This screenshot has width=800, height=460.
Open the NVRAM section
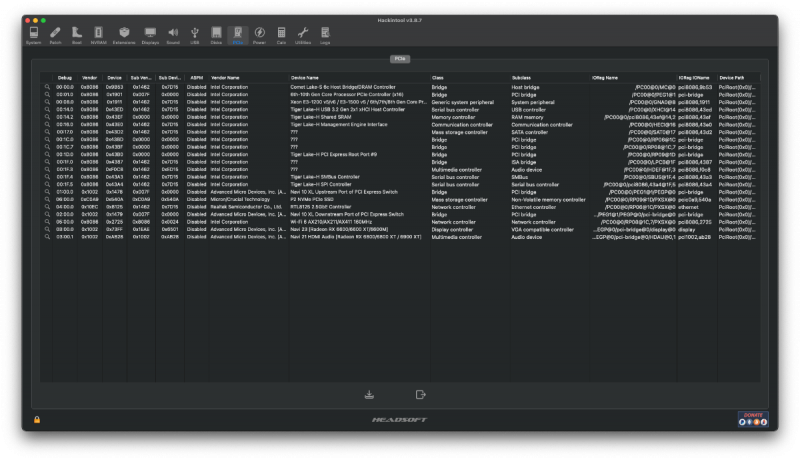coord(98,36)
